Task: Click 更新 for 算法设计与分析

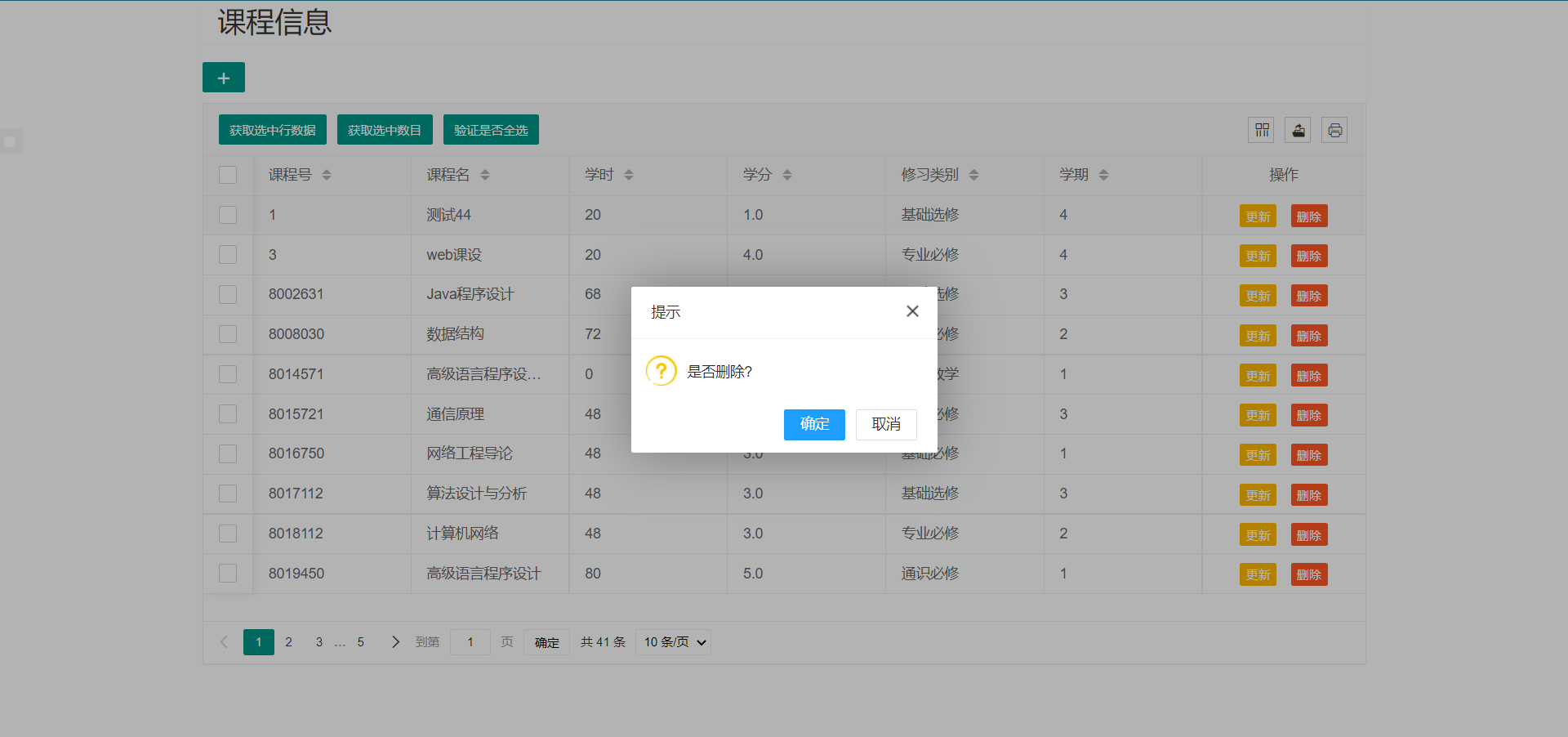Action: [1258, 495]
